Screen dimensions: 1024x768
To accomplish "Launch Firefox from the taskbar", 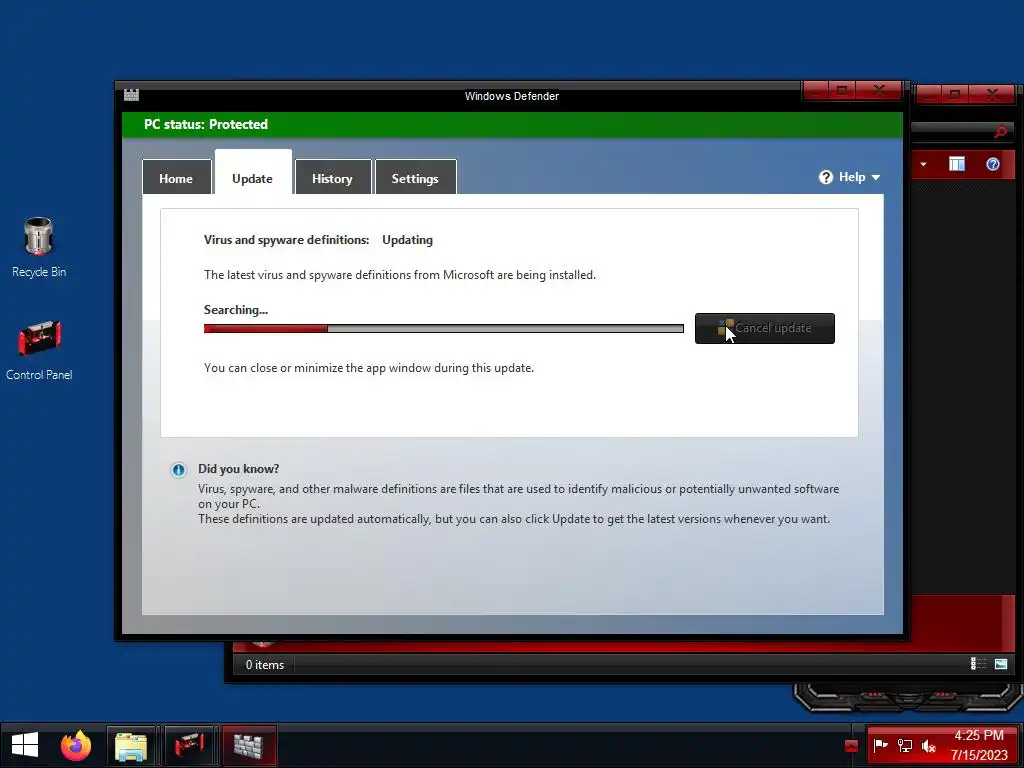I will (x=76, y=745).
